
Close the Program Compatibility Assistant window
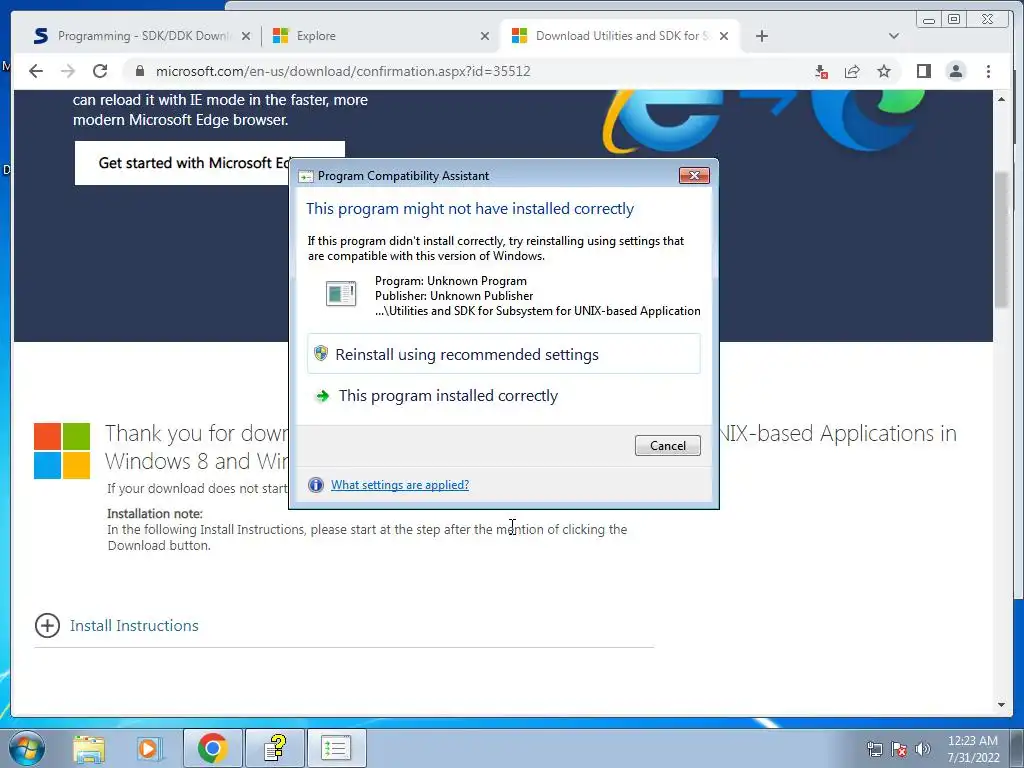click(694, 175)
